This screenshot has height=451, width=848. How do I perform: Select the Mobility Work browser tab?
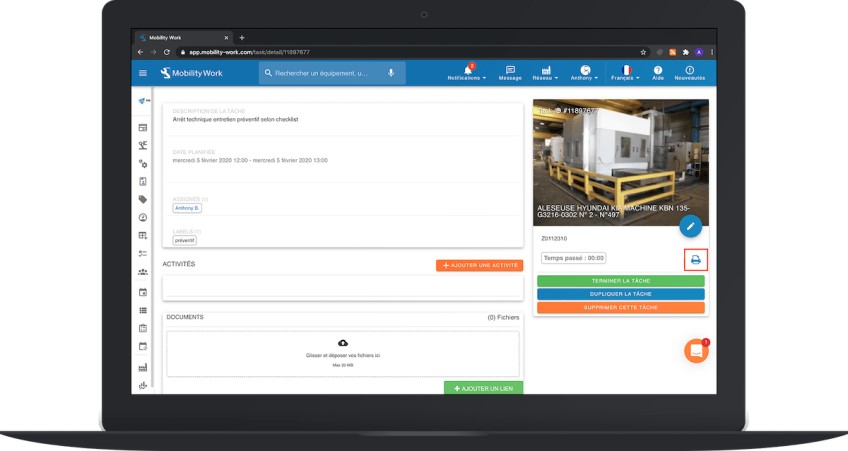tap(183, 38)
